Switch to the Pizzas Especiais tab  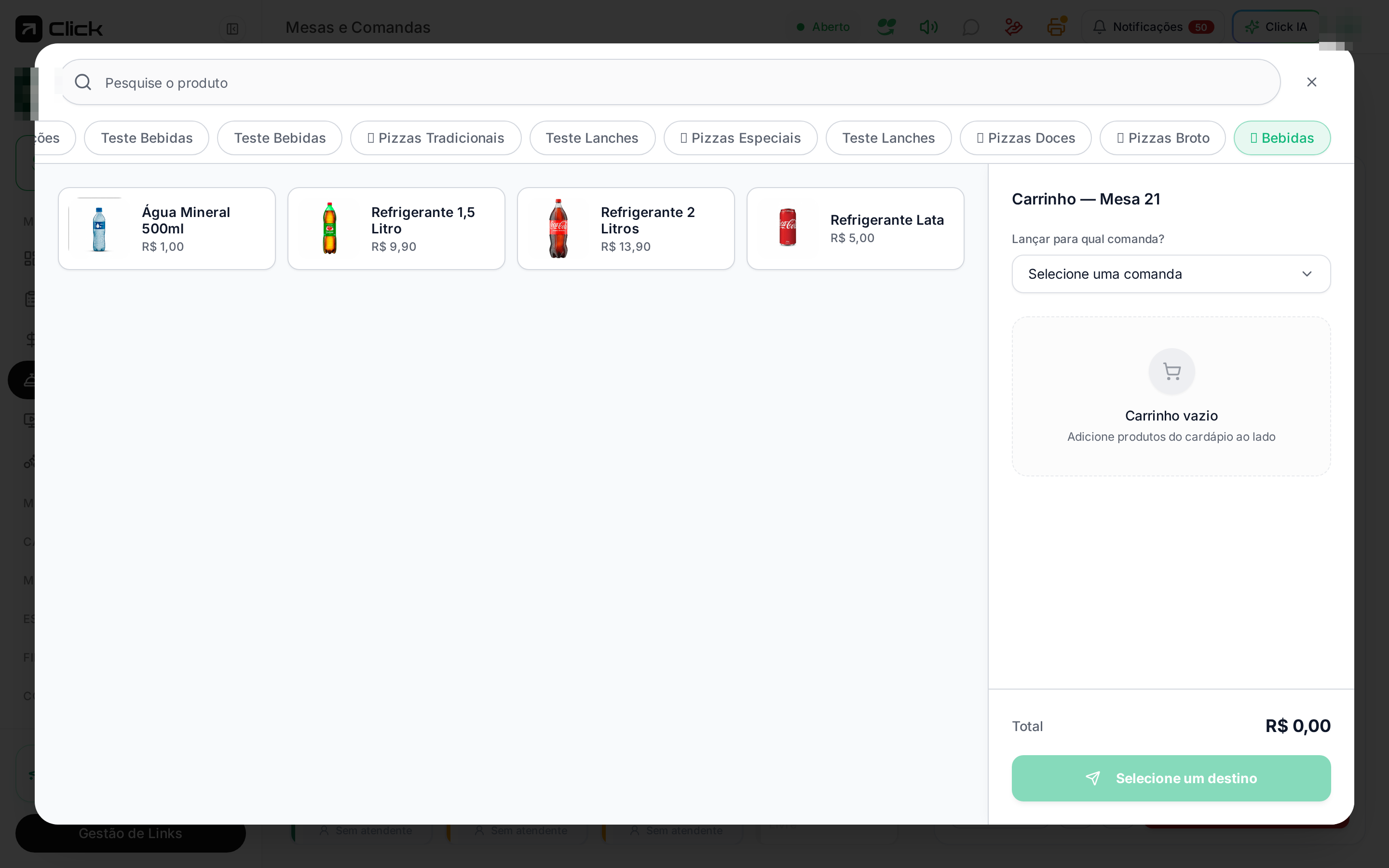coord(740,138)
